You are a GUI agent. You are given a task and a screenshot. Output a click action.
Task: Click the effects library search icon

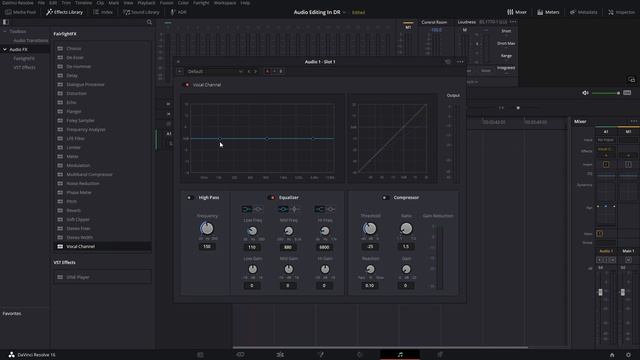coord(149,22)
